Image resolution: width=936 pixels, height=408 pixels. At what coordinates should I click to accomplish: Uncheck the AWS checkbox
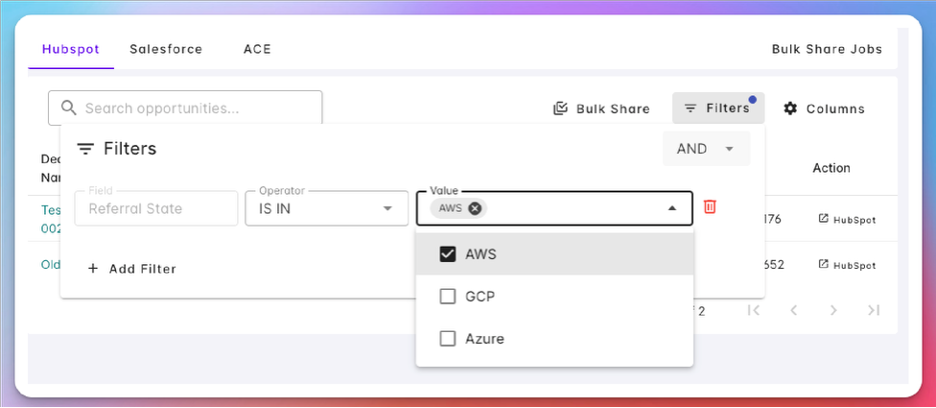[x=448, y=254]
